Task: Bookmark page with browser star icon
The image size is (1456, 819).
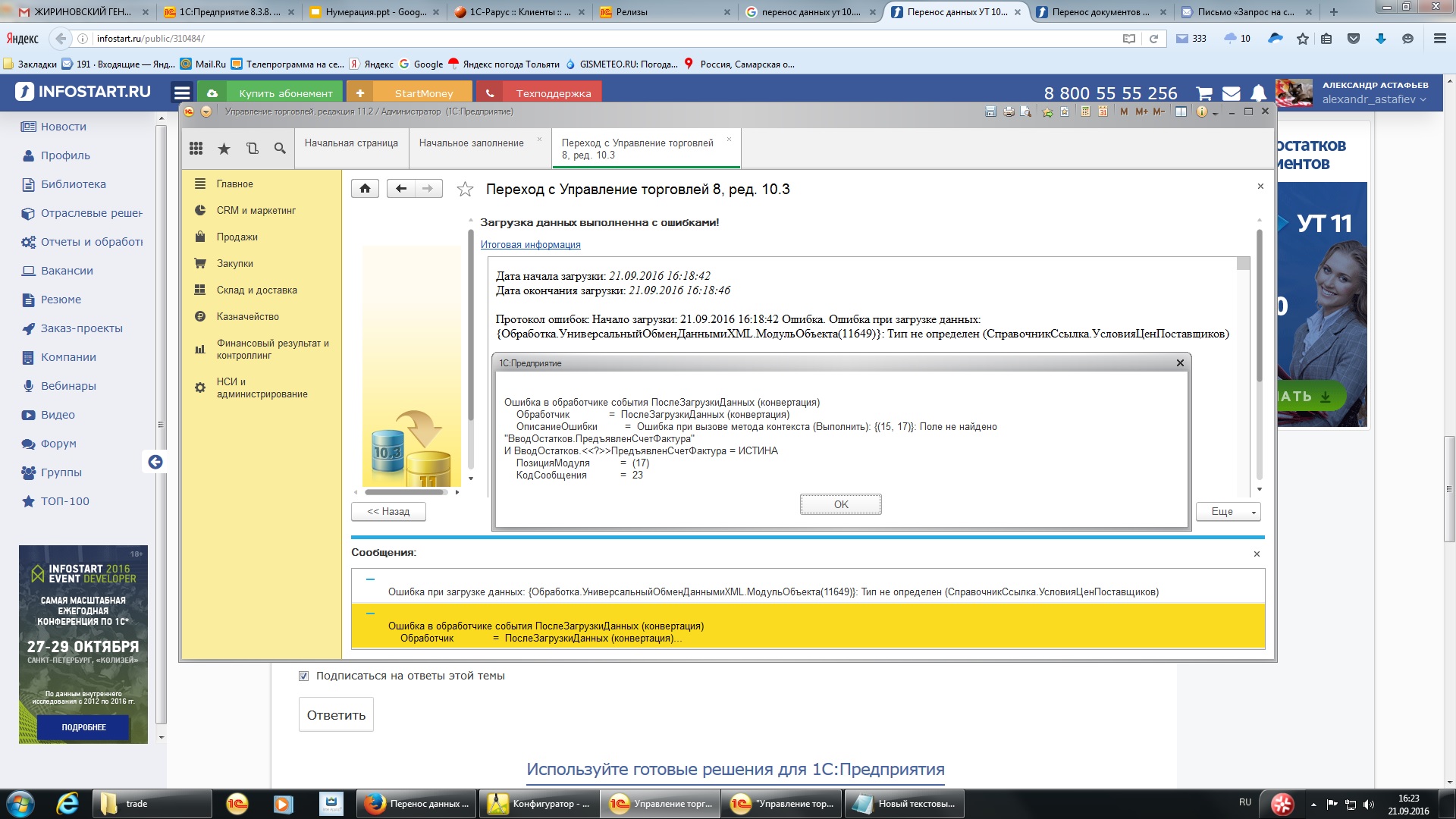Action: 1303,39
